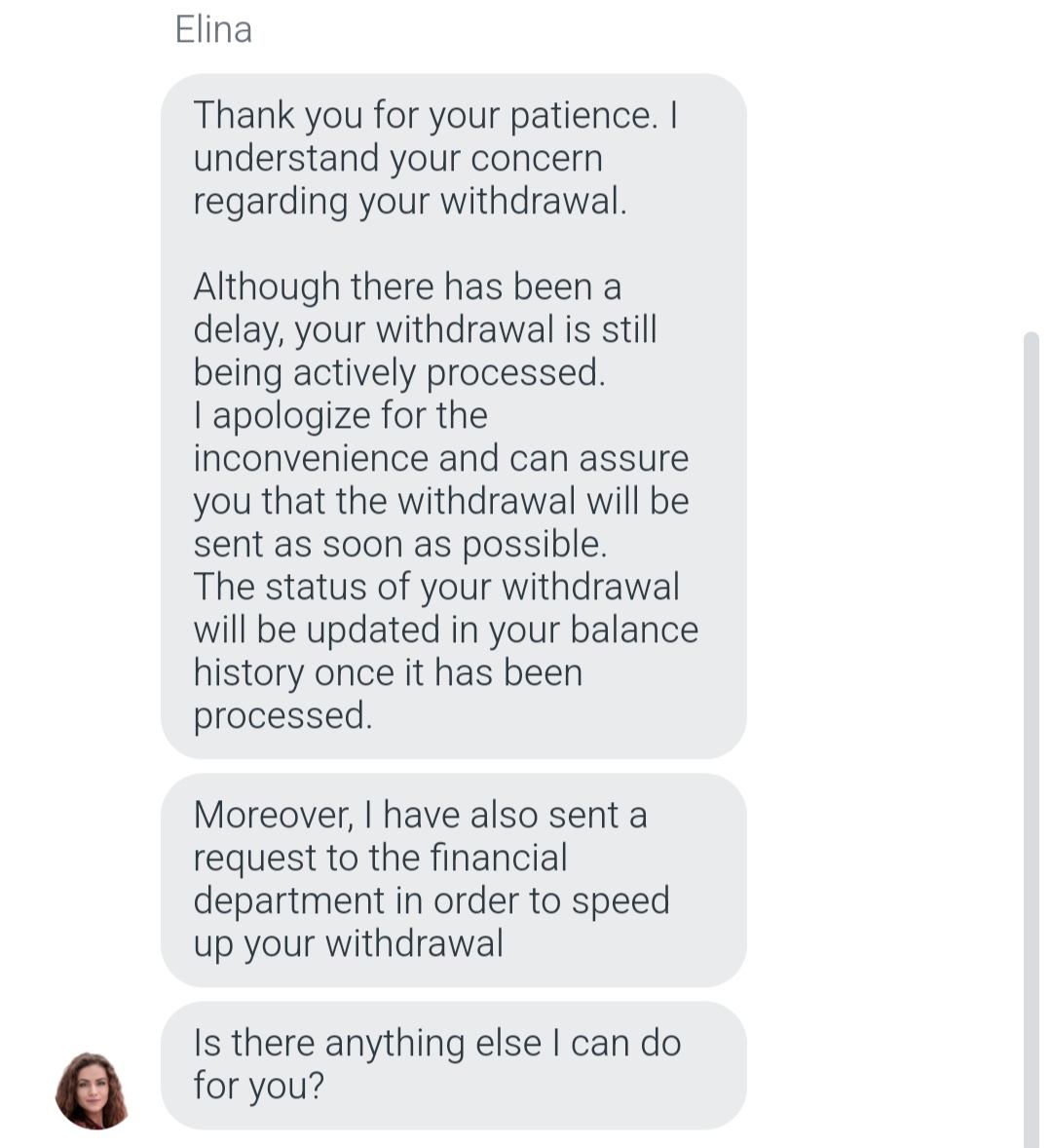
Task: Click the "Moreover, I have also sent" message
Action: tap(420, 815)
